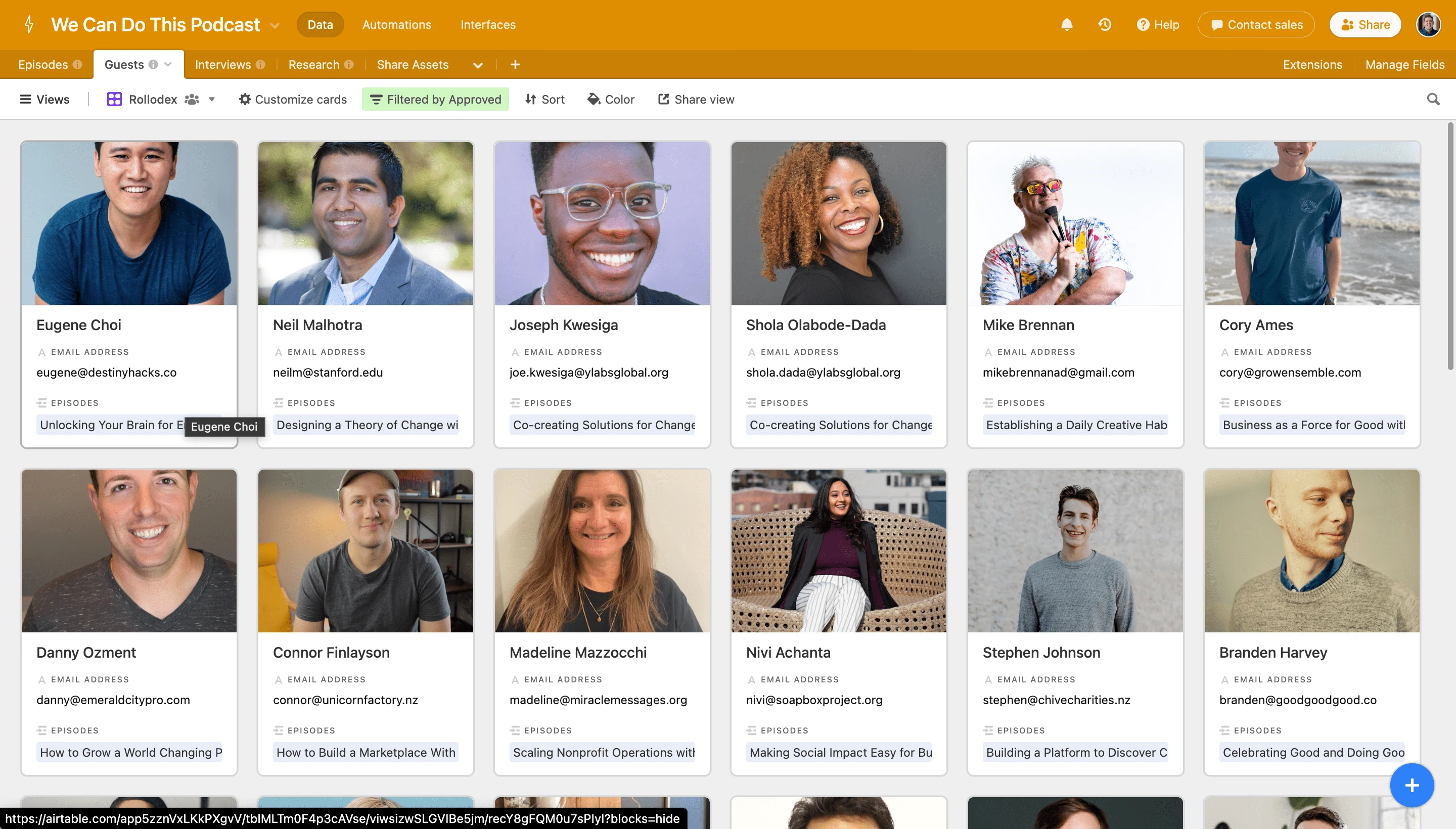Toggle the Filtered by Approved filter
This screenshot has width=1456, height=829.
click(x=436, y=99)
